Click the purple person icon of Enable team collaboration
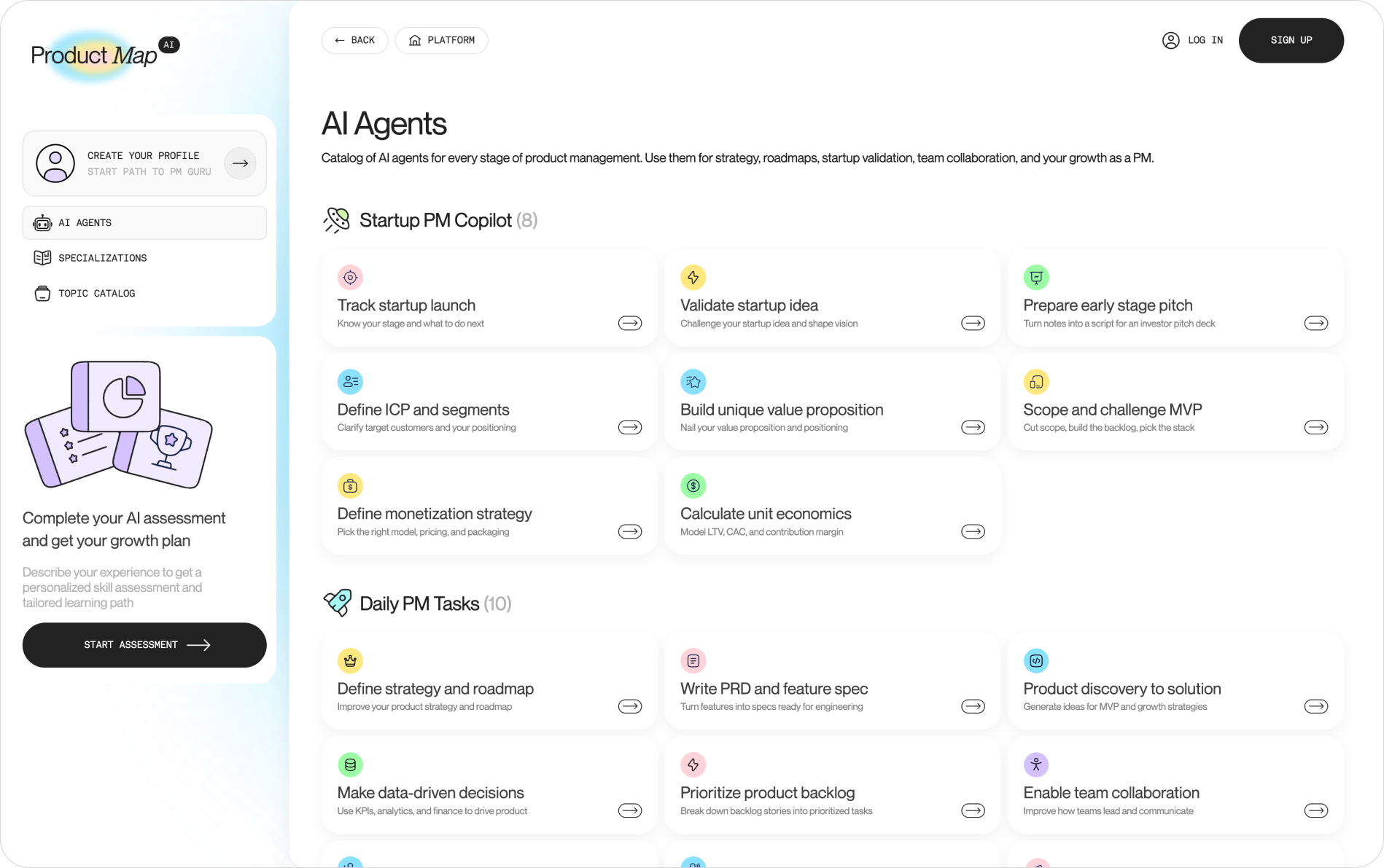This screenshot has height=868, width=1384. (x=1036, y=765)
